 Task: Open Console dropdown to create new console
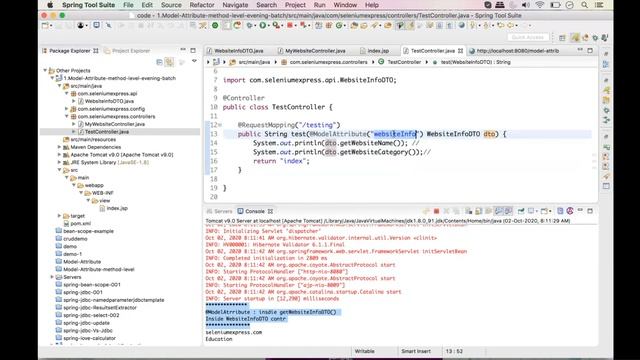[x=544, y=211]
